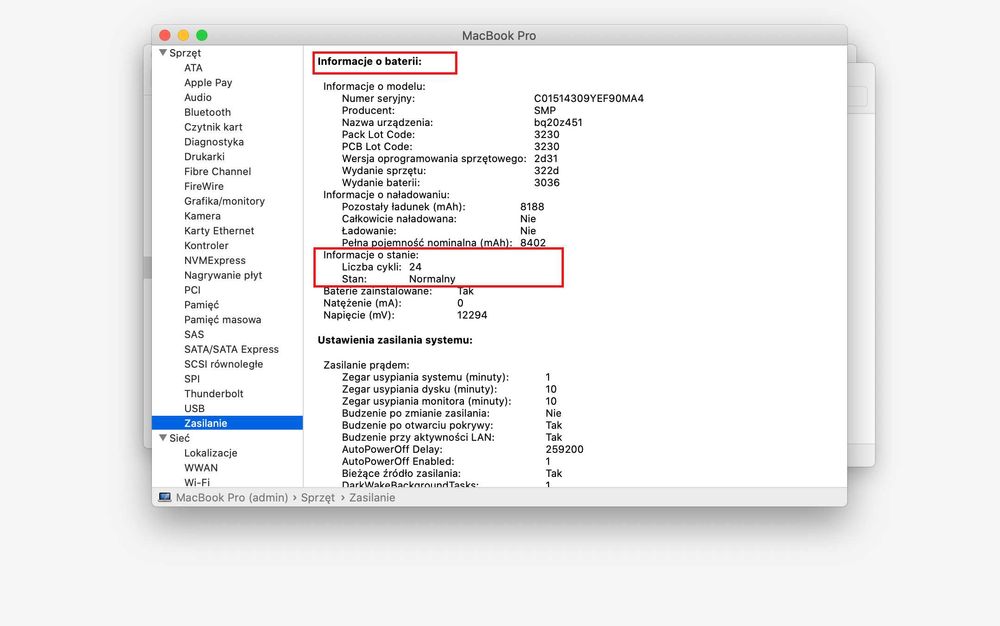Click Zasilanie in the path bar

tap(372, 497)
